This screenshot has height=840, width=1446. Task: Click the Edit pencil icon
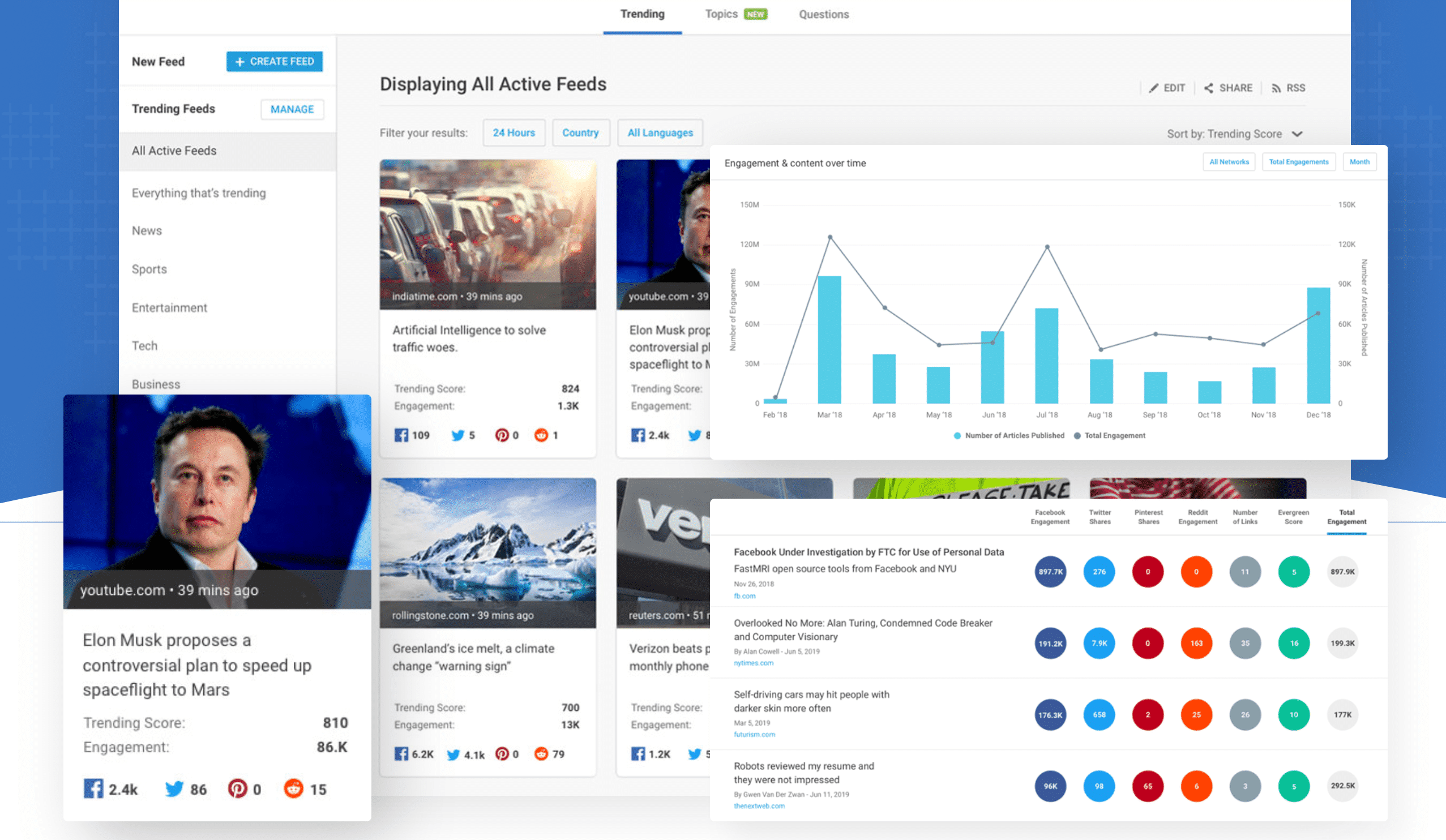(x=1153, y=88)
